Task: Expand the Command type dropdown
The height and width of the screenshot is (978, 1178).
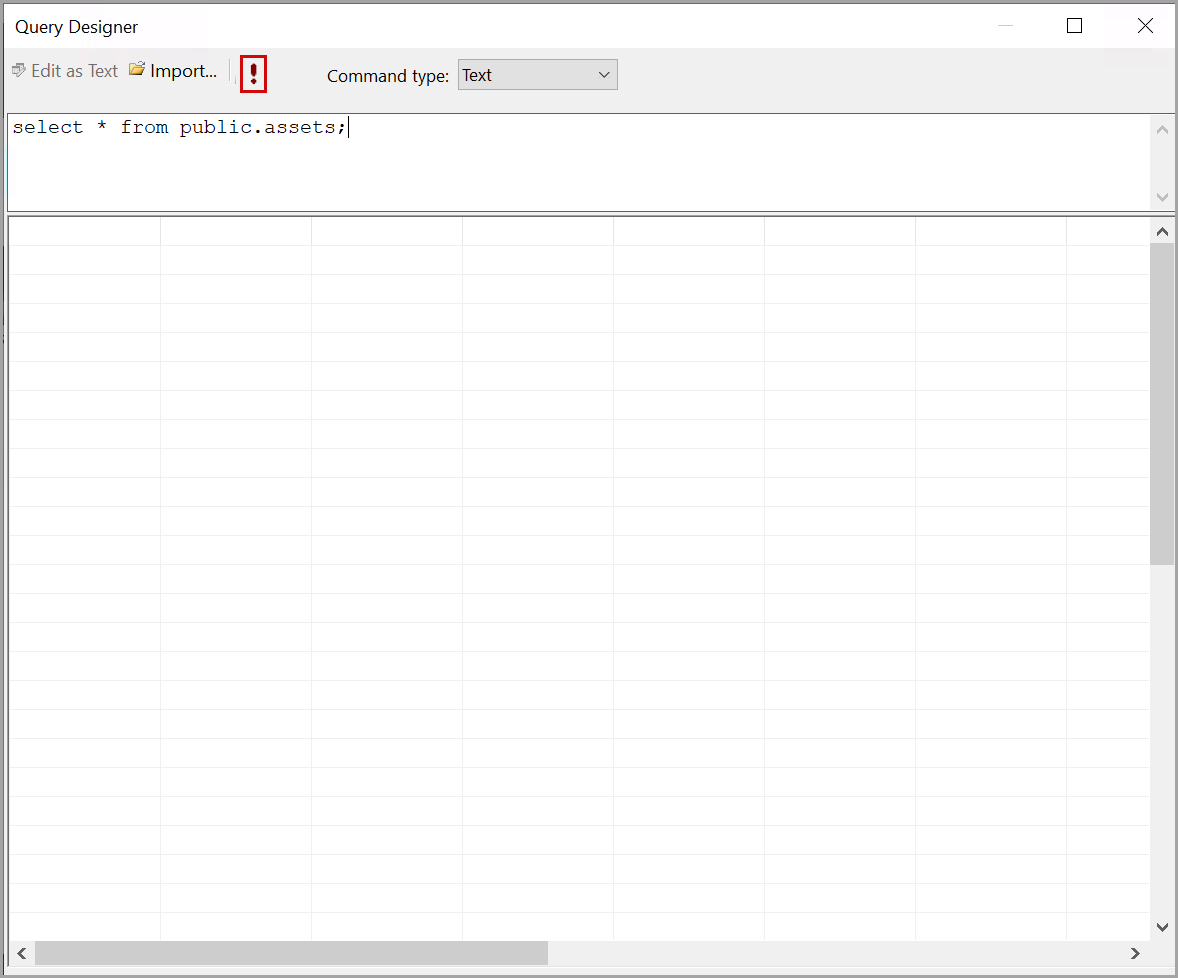Action: point(537,75)
